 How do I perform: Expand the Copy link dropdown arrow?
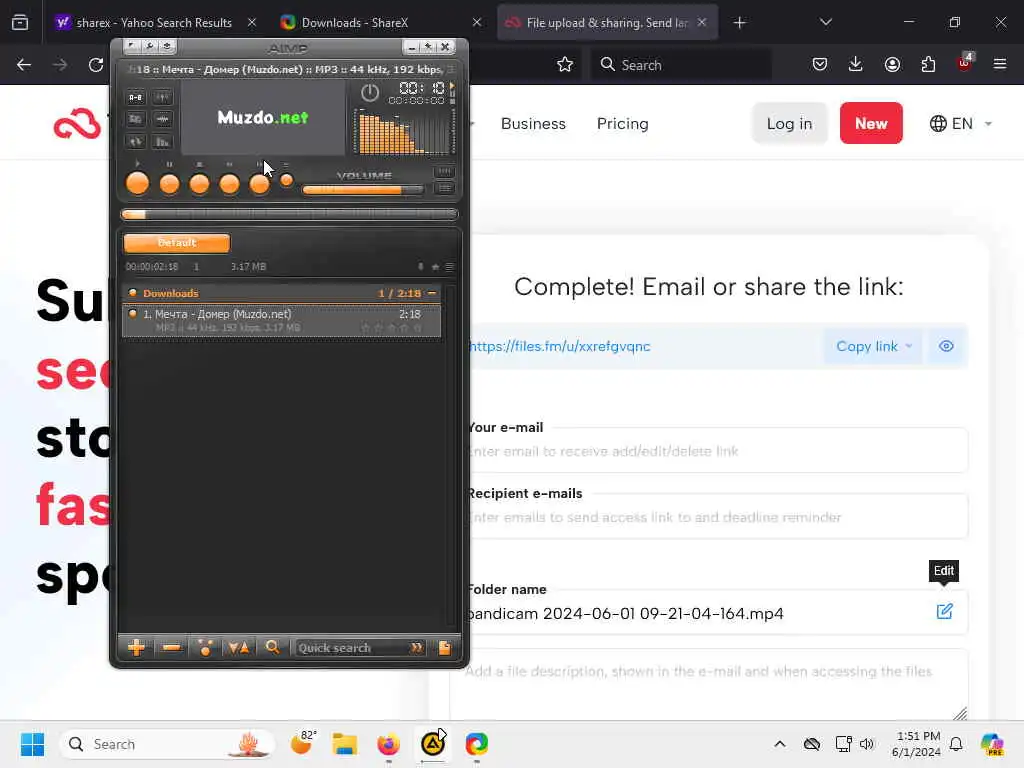[x=909, y=346]
